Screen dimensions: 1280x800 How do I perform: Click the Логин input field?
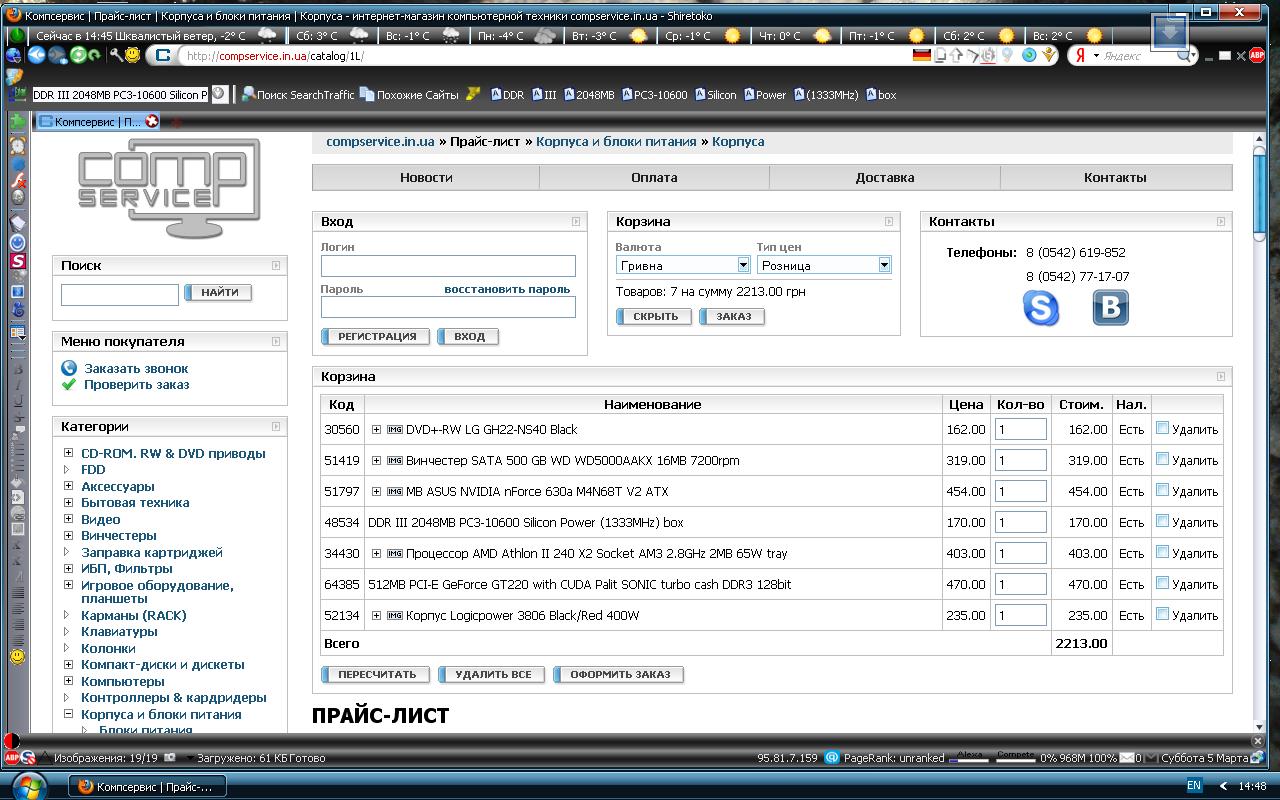pos(448,266)
